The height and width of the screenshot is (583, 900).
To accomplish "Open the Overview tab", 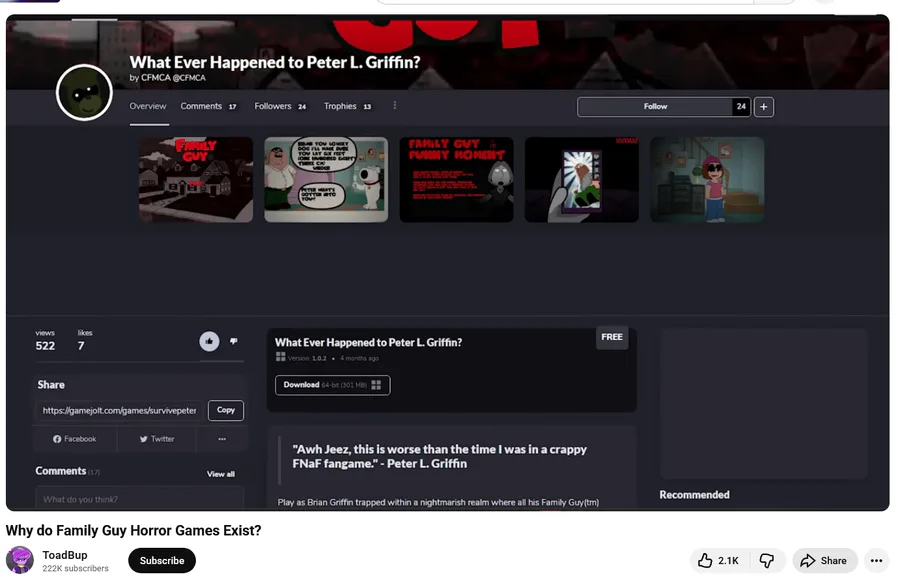I will (x=148, y=106).
